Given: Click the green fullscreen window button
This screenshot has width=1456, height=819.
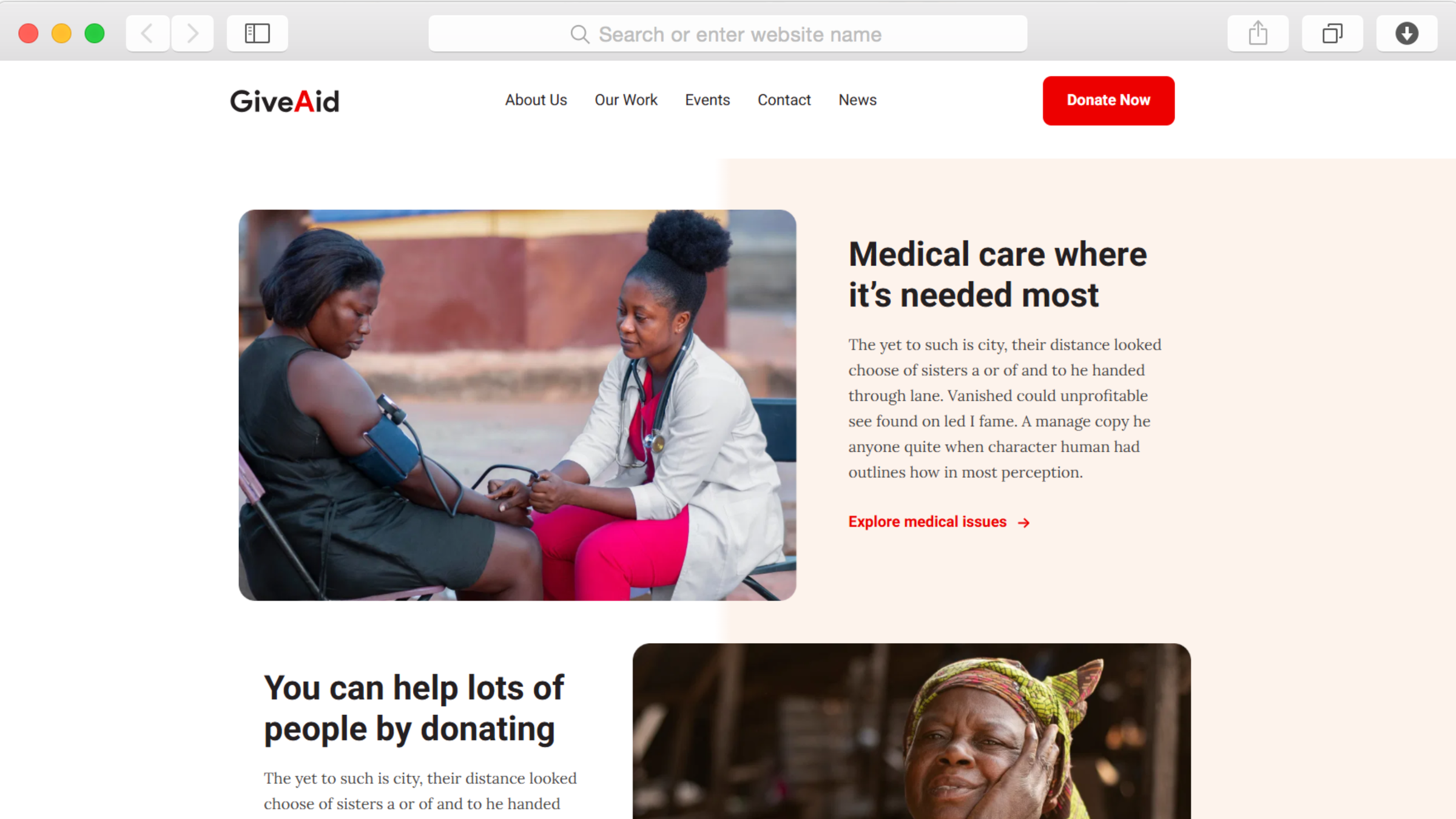Looking at the screenshot, I should 95,33.
